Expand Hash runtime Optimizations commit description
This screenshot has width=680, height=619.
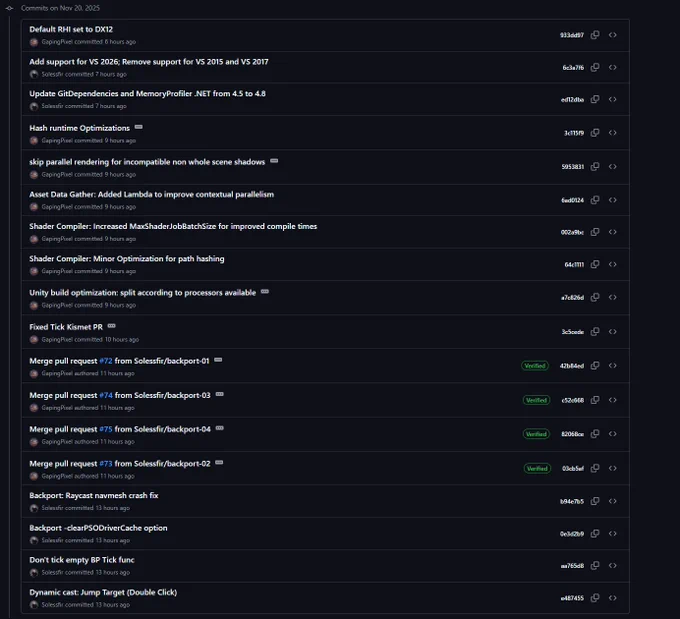coord(138,127)
